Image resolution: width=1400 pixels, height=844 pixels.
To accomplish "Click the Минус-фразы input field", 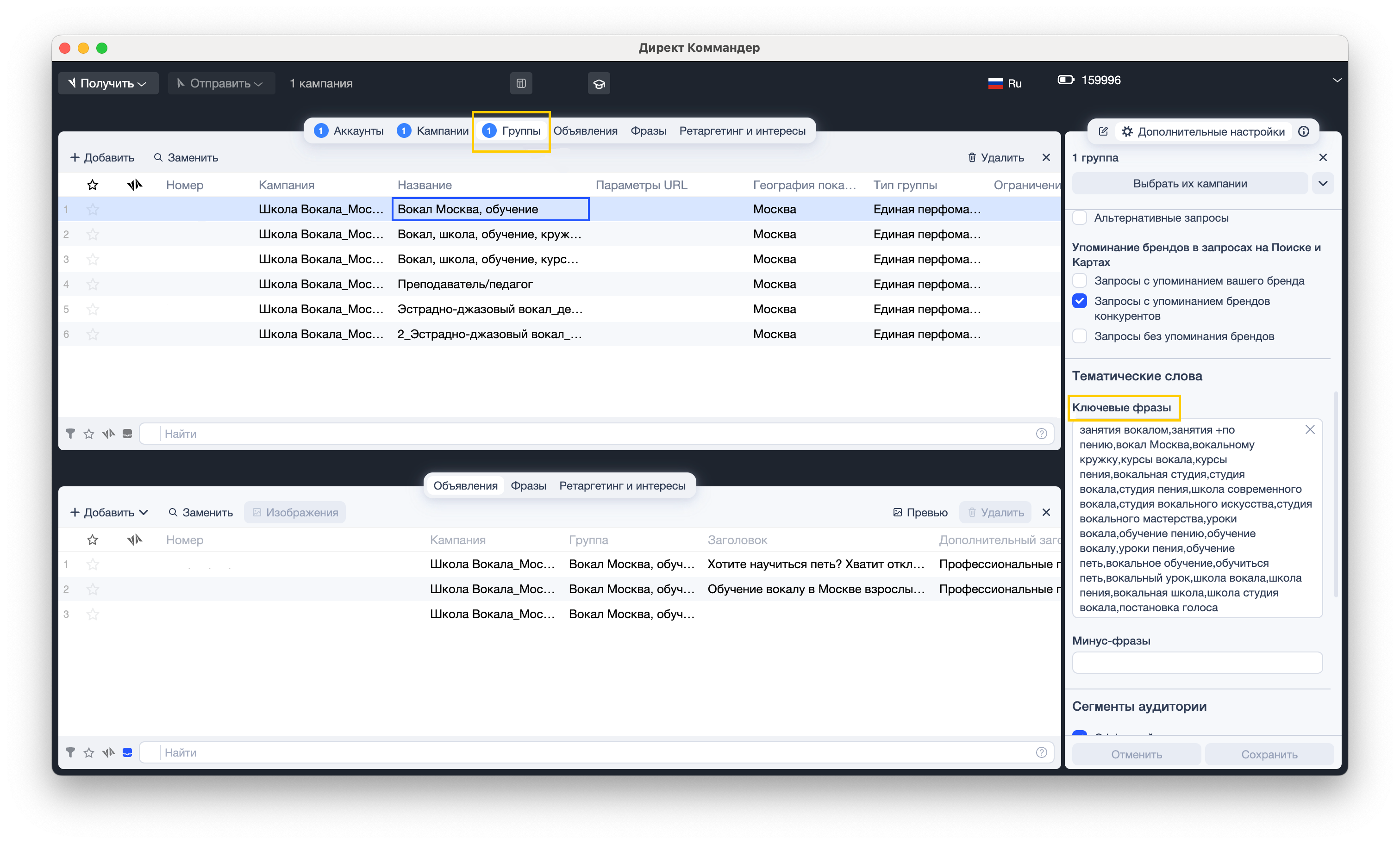I will 1197,662.
